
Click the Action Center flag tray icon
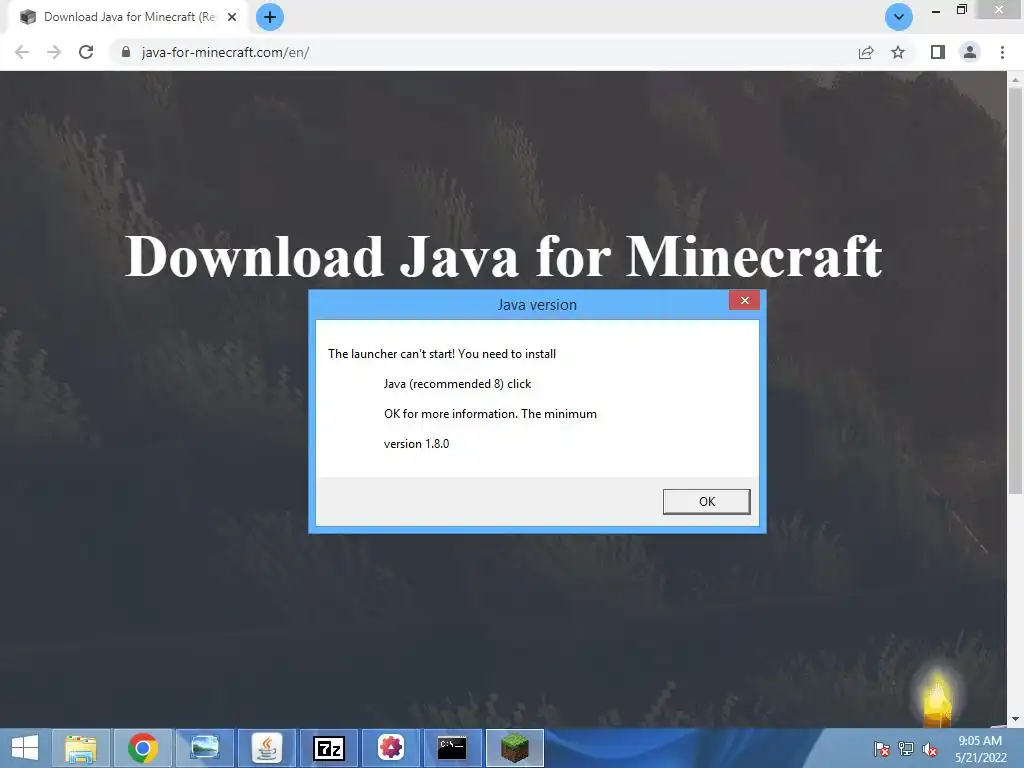coord(882,749)
